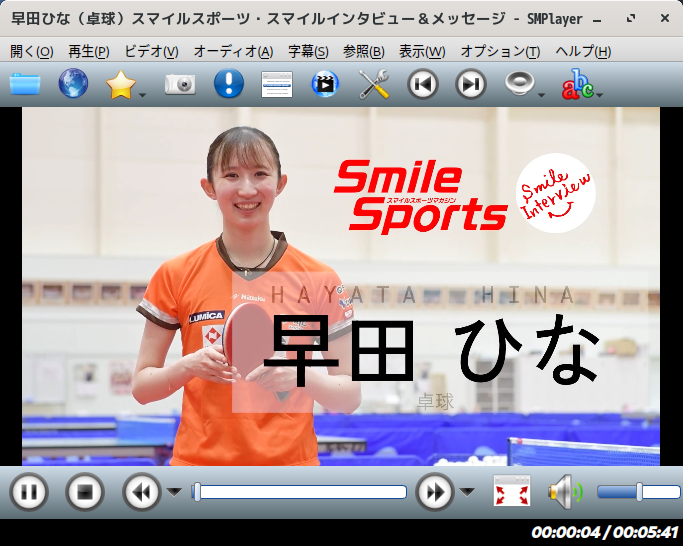
Task: Open the 字幕(S) menu
Action: click(x=308, y=51)
